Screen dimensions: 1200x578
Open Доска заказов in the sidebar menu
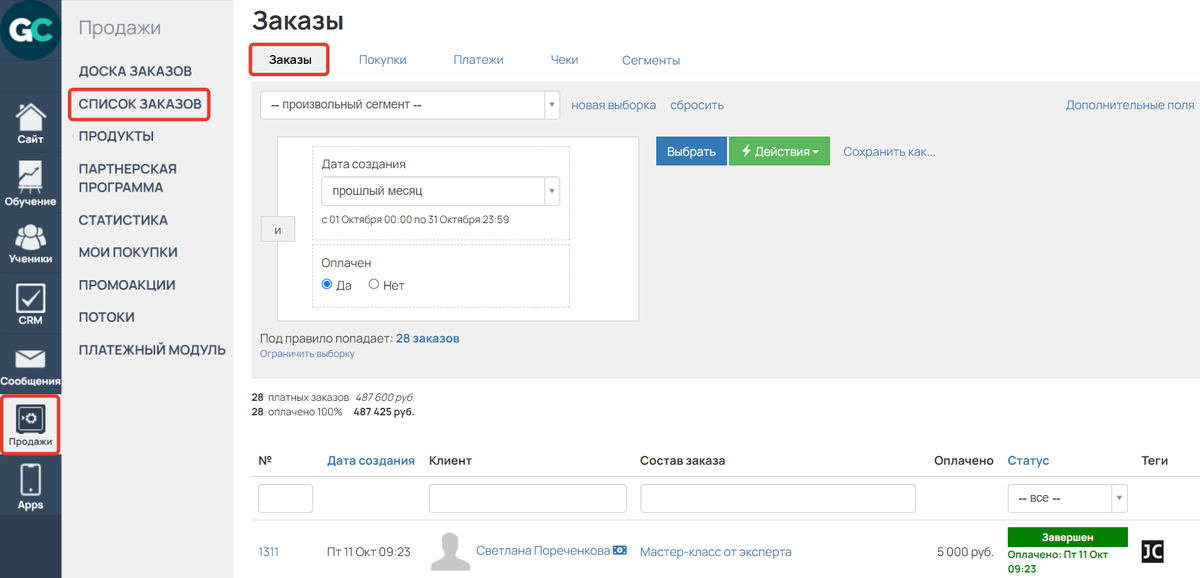click(136, 71)
